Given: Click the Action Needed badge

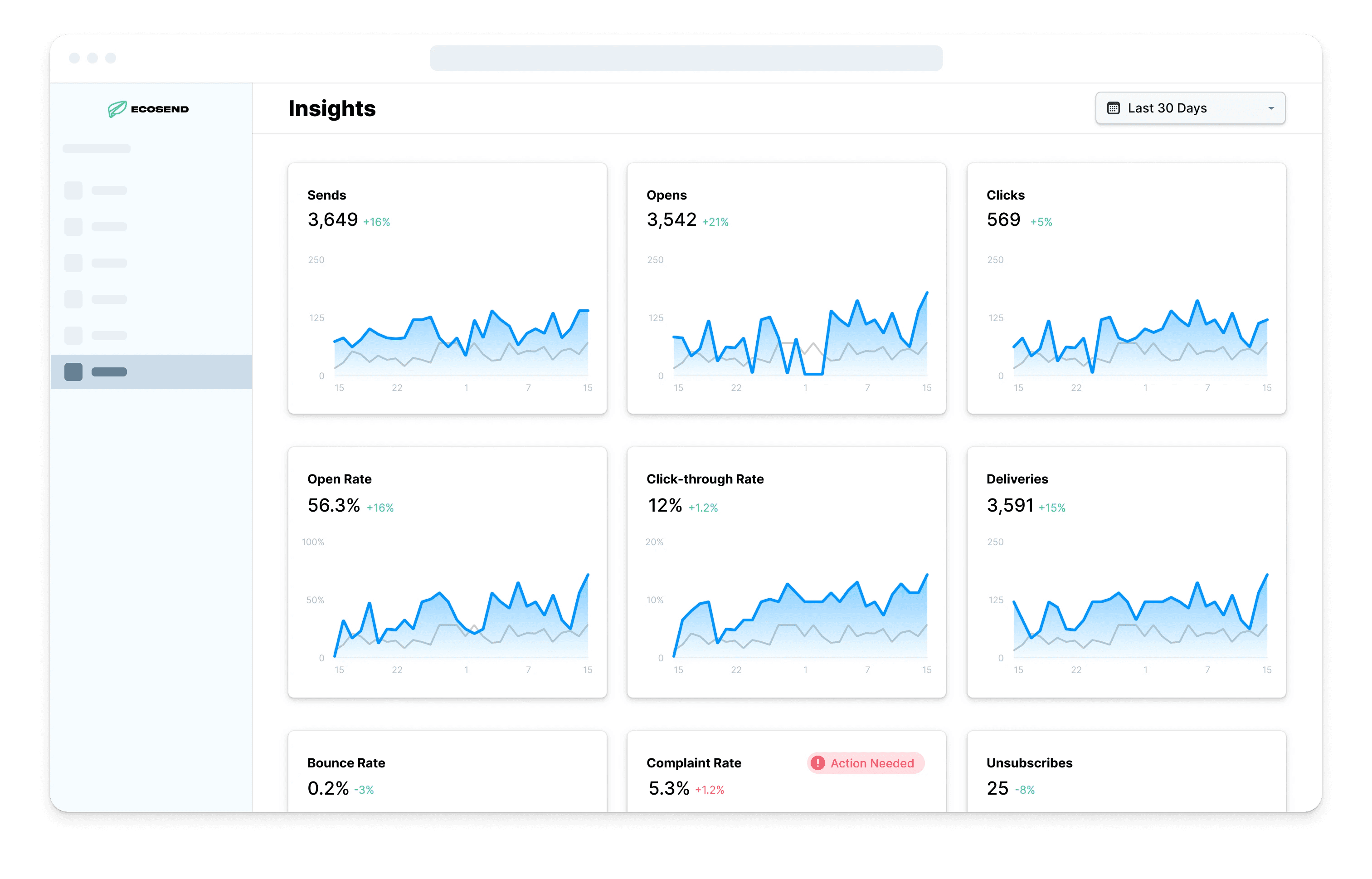Looking at the screenshot, I should [x=866, y=763].
